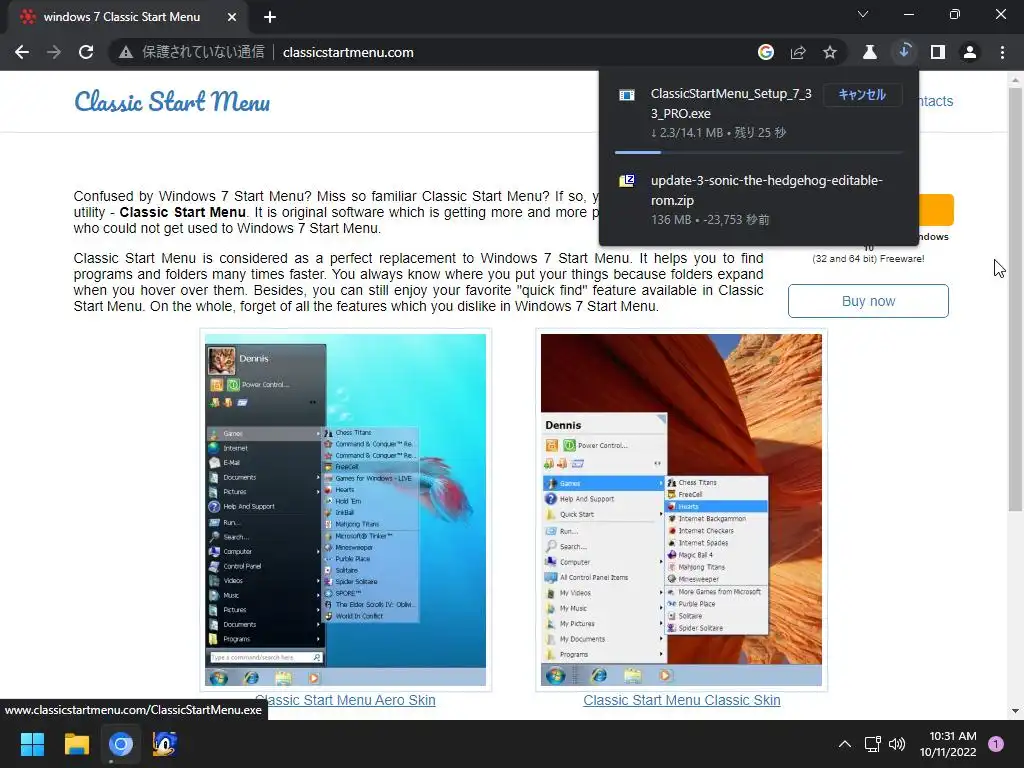Click the Google icon in address bar
Screen dimensions: 1024x768
pos(765,52)
